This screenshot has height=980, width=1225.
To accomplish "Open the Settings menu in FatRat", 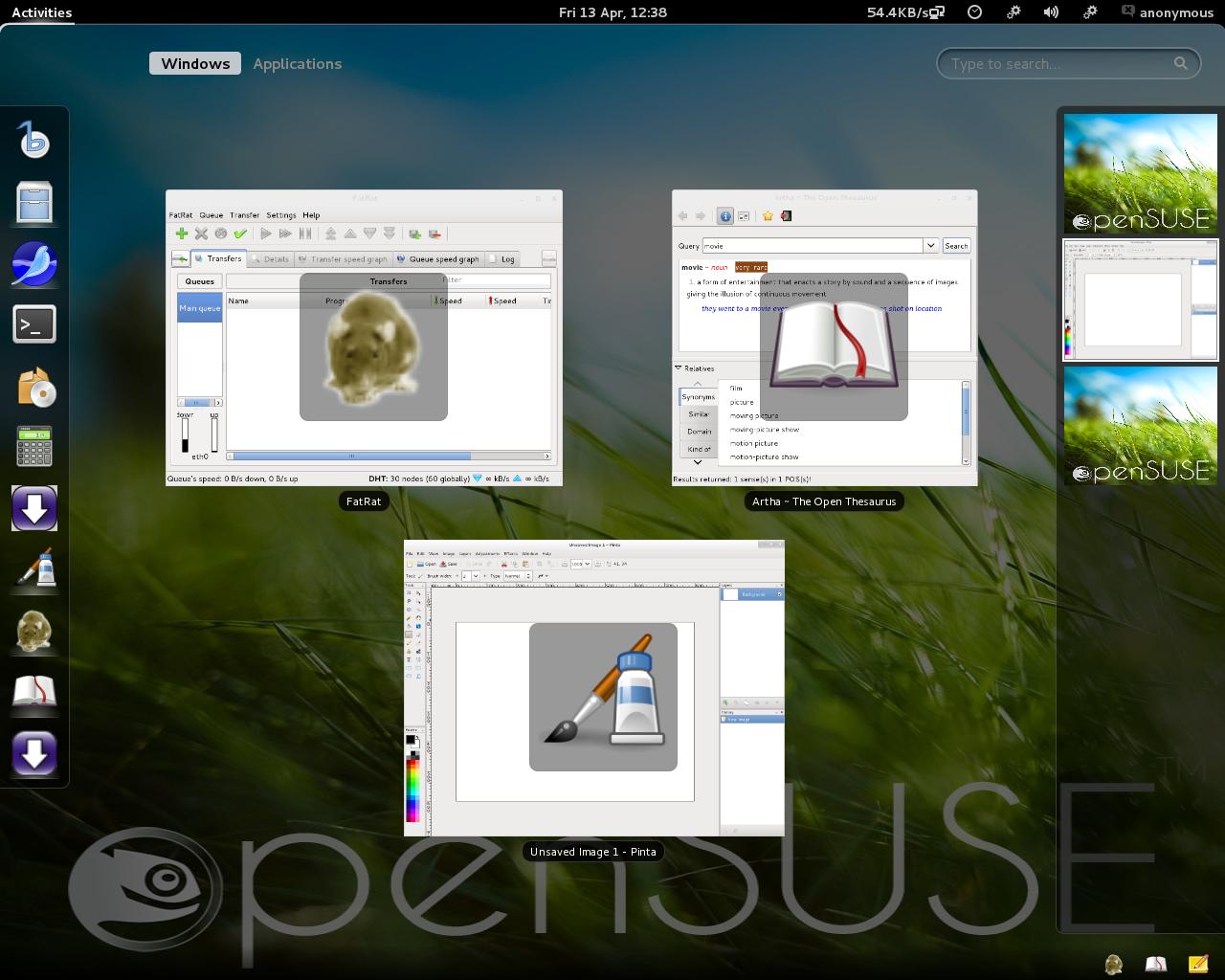I will 280,215.
